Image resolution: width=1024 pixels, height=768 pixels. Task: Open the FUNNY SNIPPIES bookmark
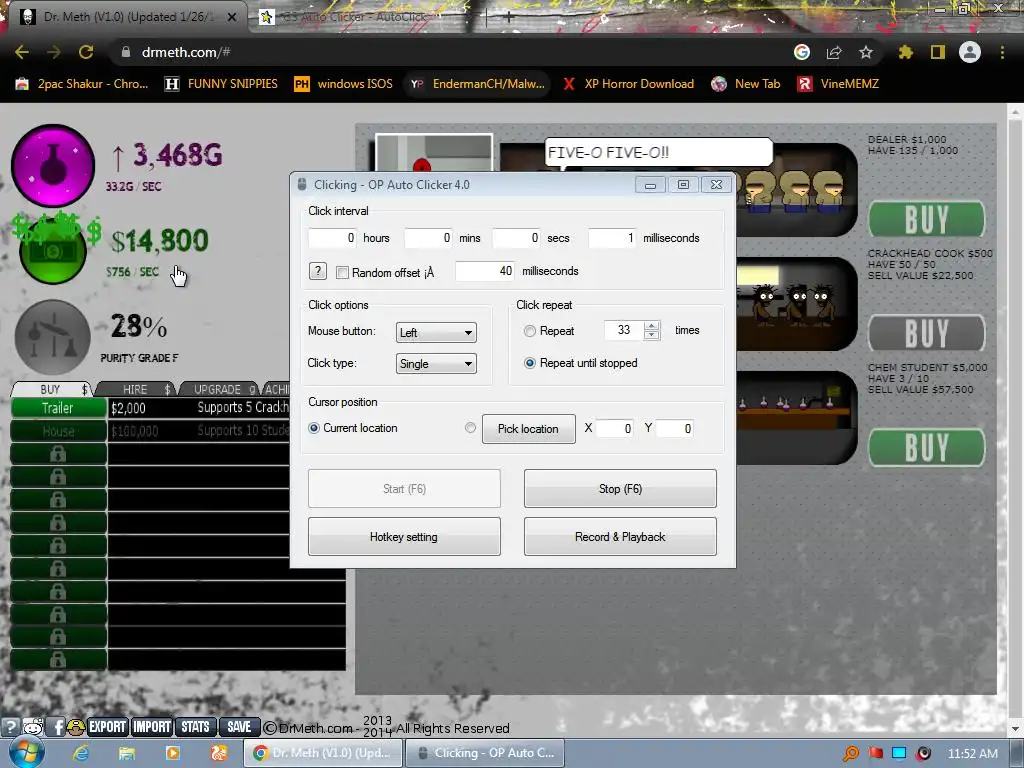pos(221,84)
